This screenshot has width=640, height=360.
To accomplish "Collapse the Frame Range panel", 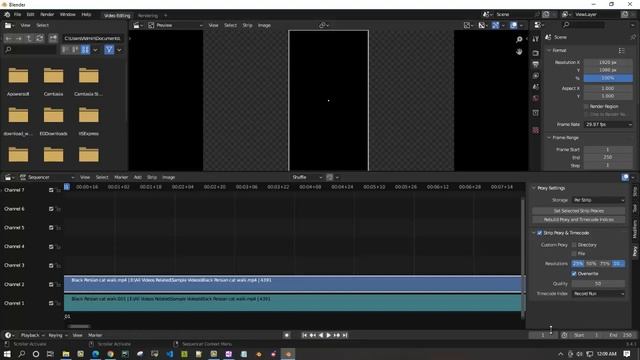I will click(549, 138).
